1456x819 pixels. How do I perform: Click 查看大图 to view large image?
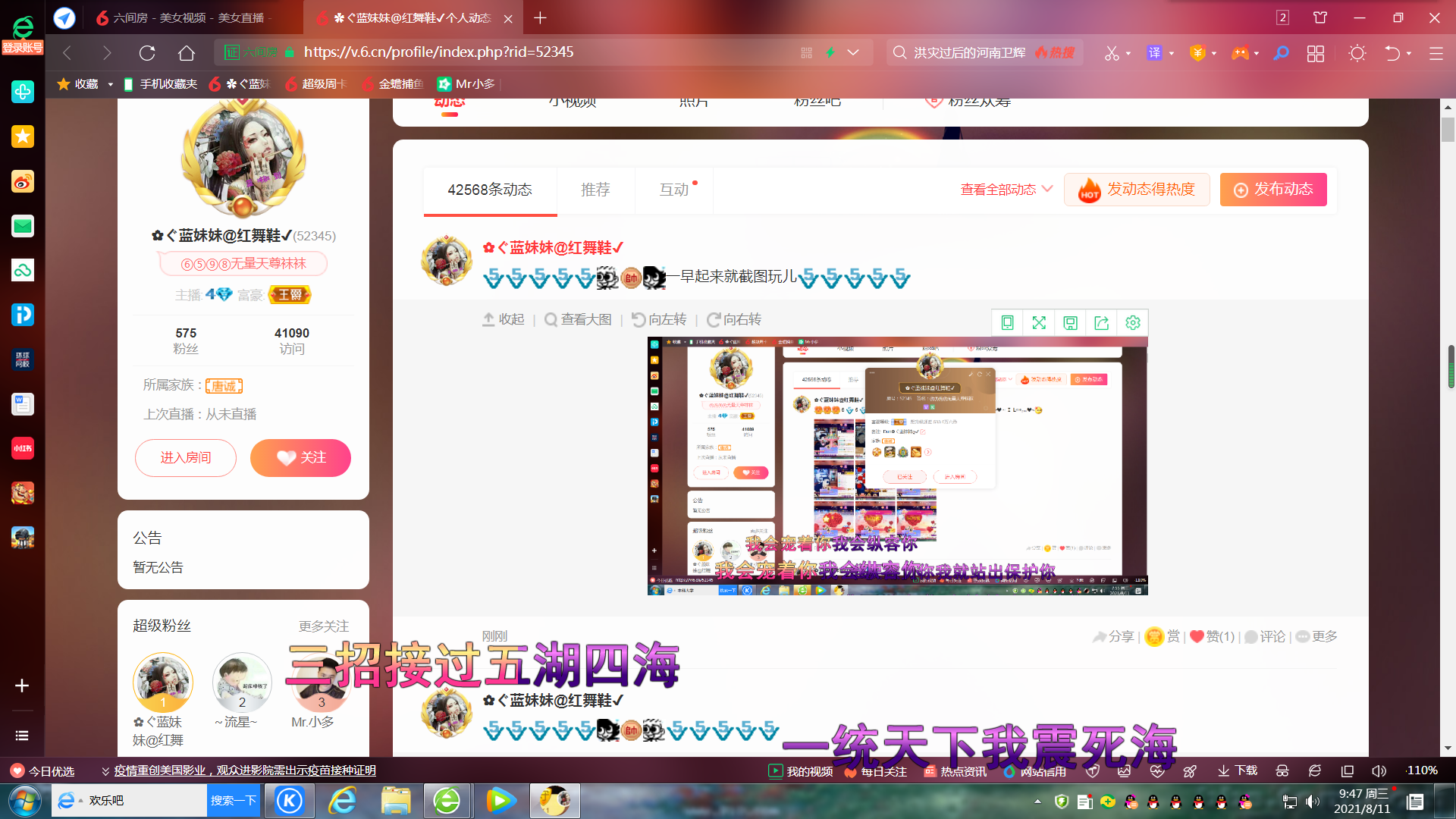coord(578,320)
